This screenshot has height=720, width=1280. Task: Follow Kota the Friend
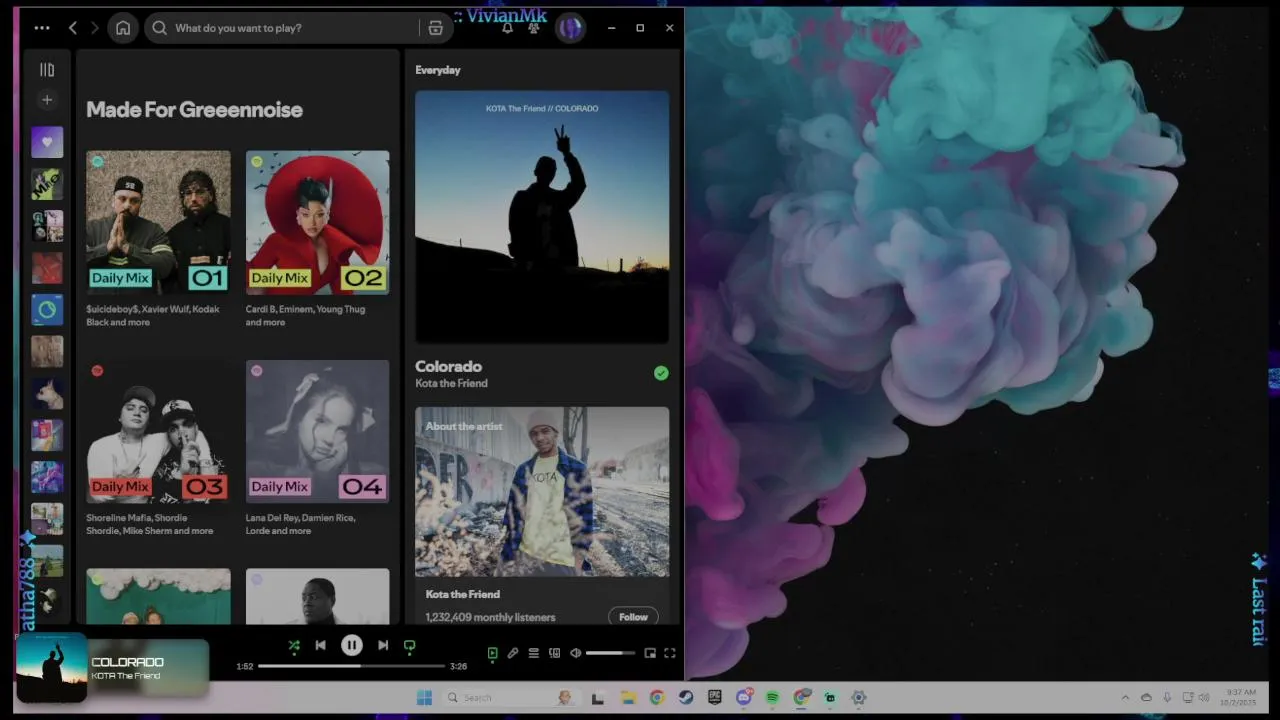[x=633, y=617]
